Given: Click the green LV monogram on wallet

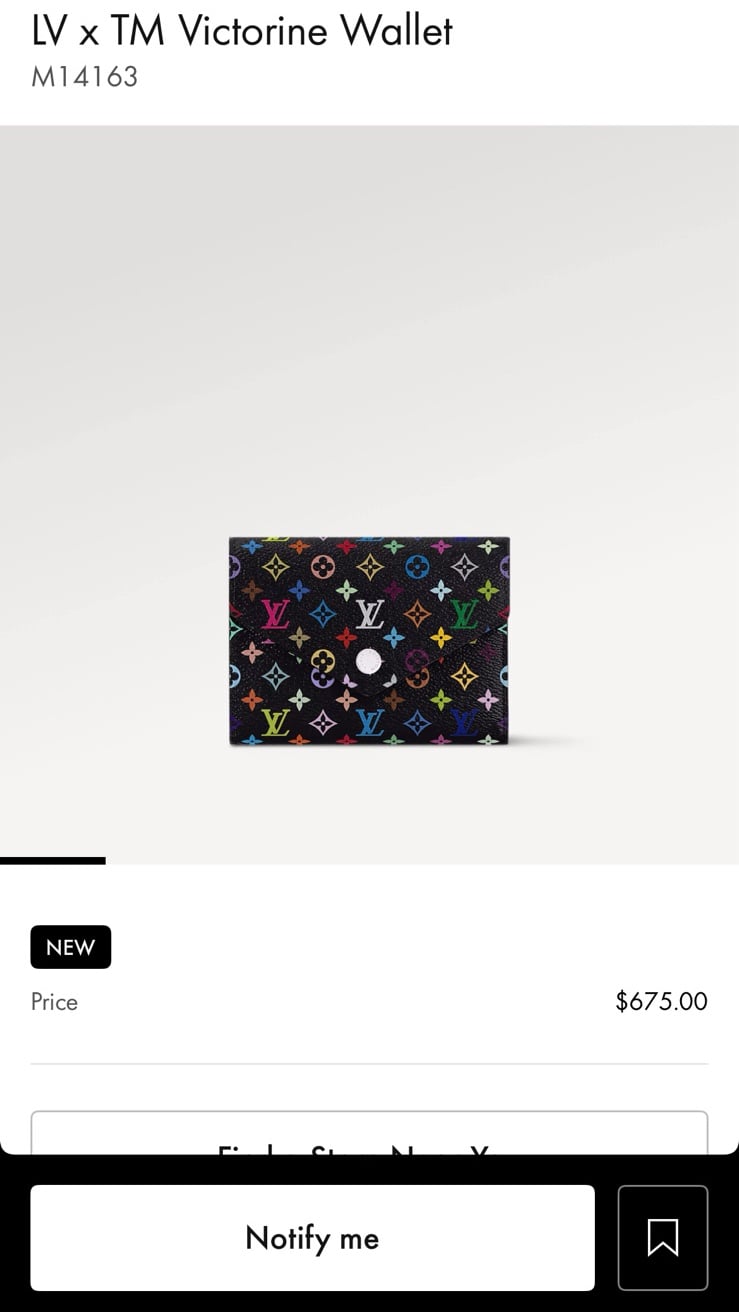Looking at the screenshot, I should [x=464, y=613].
